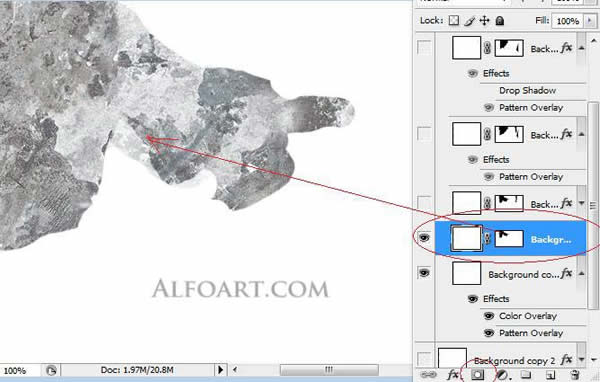Enable Lock image pixels brush icon
The height and width of the screenshot is (382, 600).
[x=469, y=21]
